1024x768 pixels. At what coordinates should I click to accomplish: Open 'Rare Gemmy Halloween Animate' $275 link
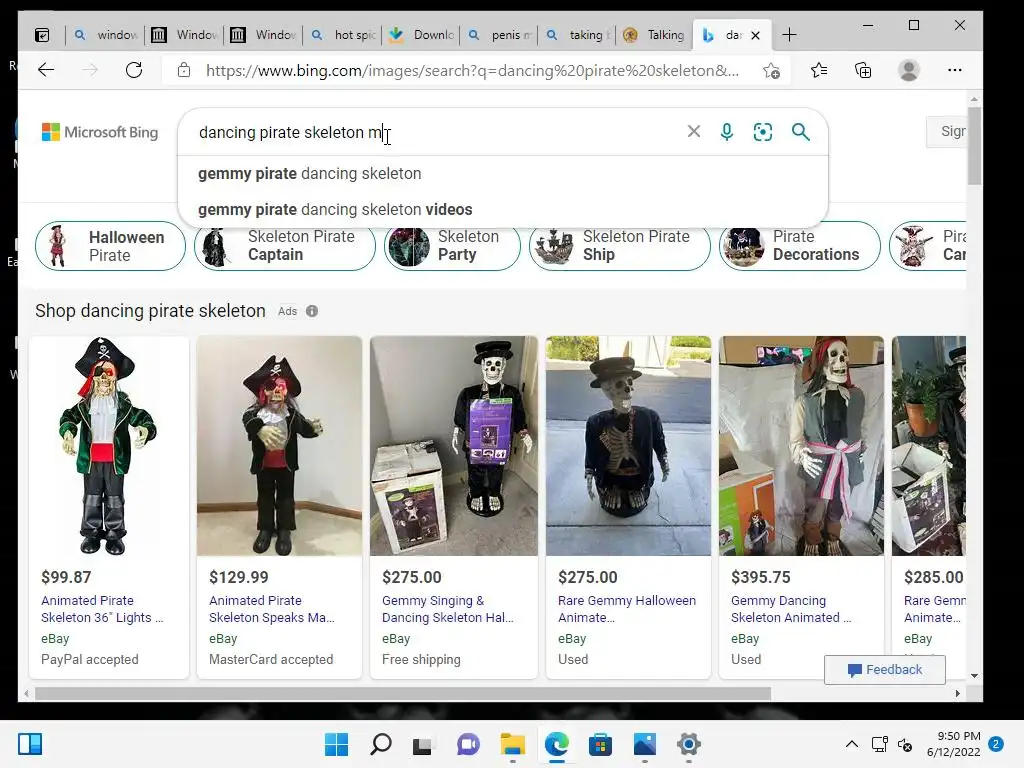pyautogui.click(x=627, y=609)
